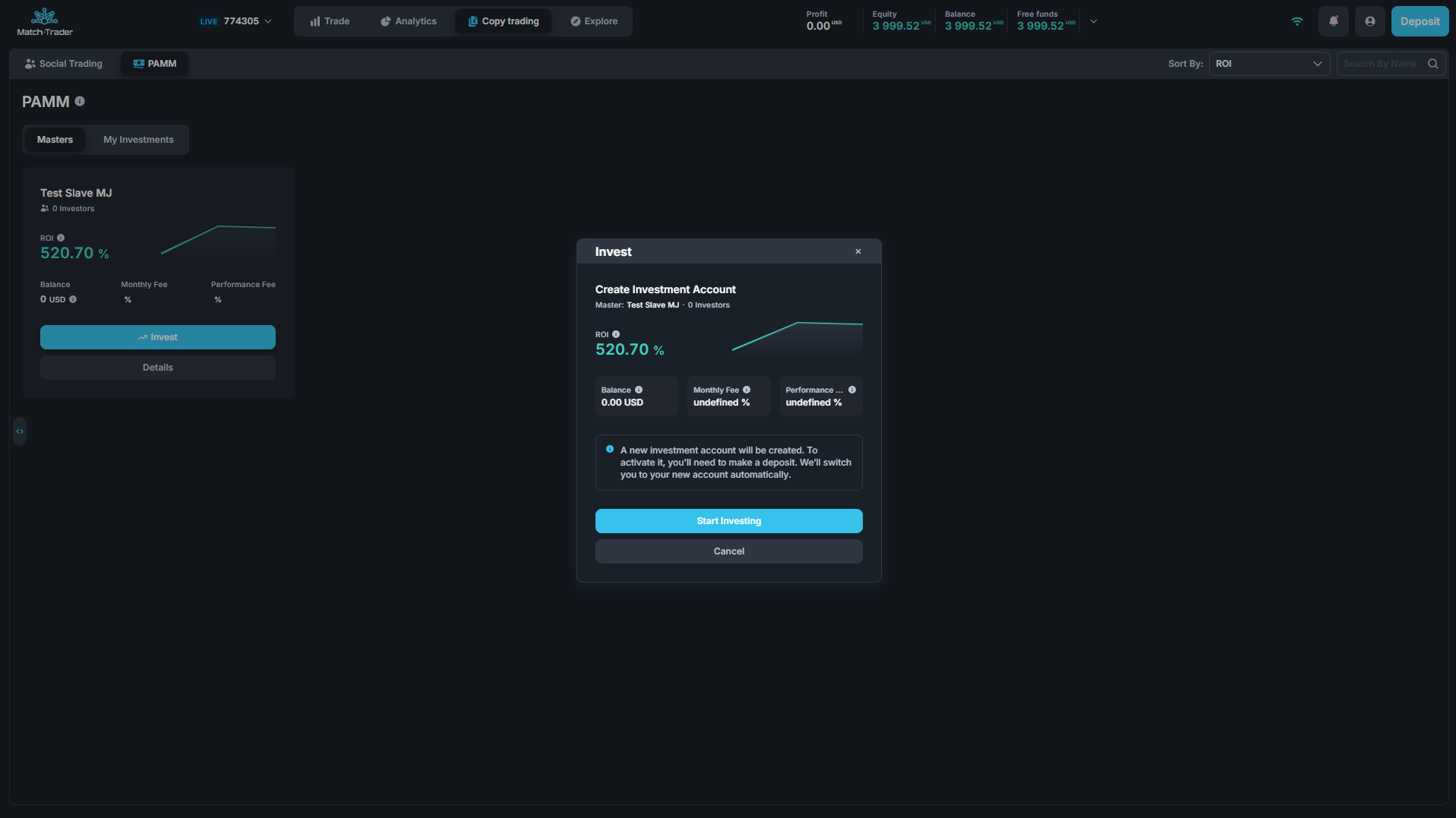The image size is (1456, 818).
Task: Click ROI info icon in Invest dialog
Action: (x=616, y=334)
